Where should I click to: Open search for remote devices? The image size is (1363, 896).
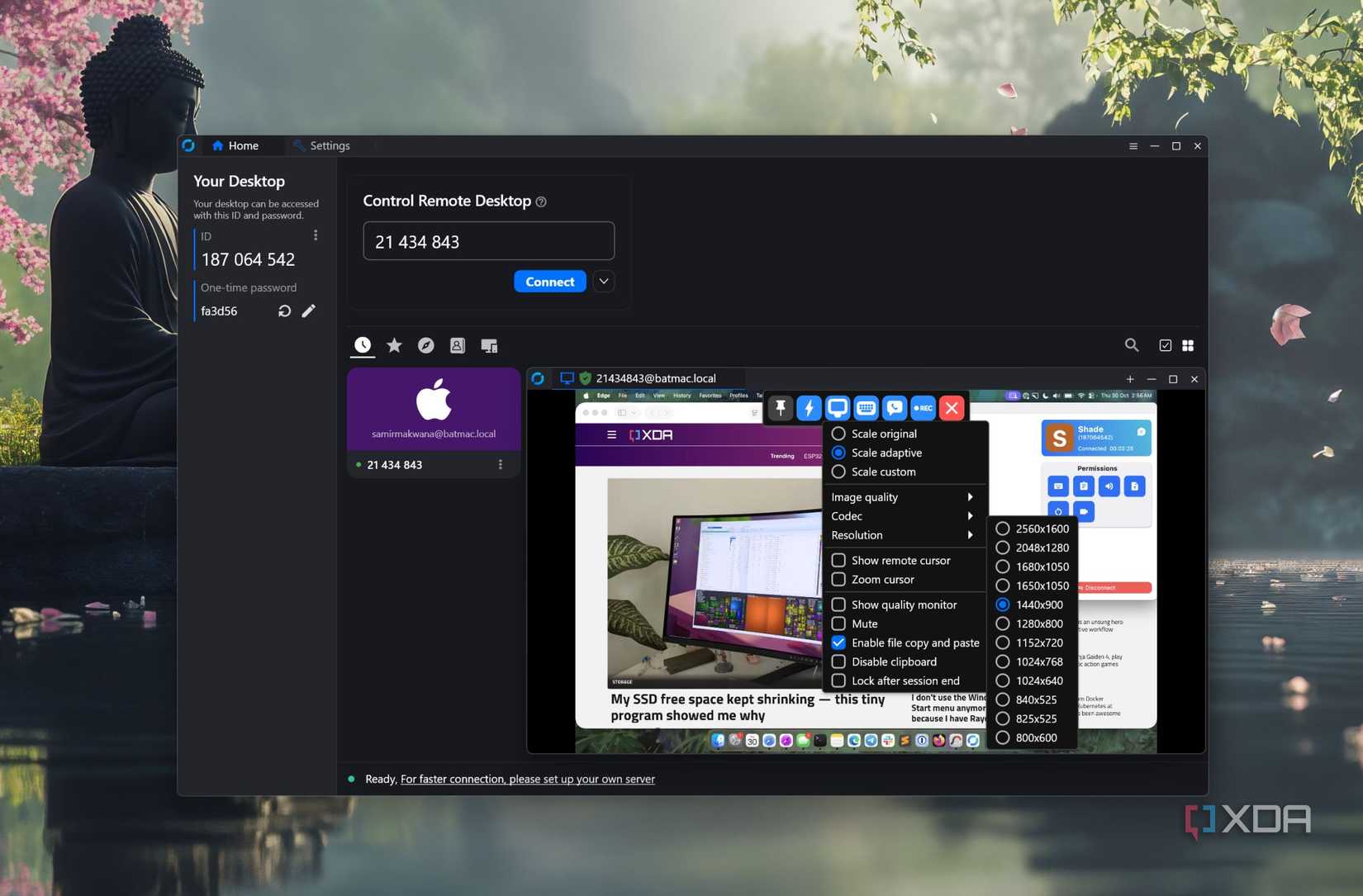click(1132, 345)
